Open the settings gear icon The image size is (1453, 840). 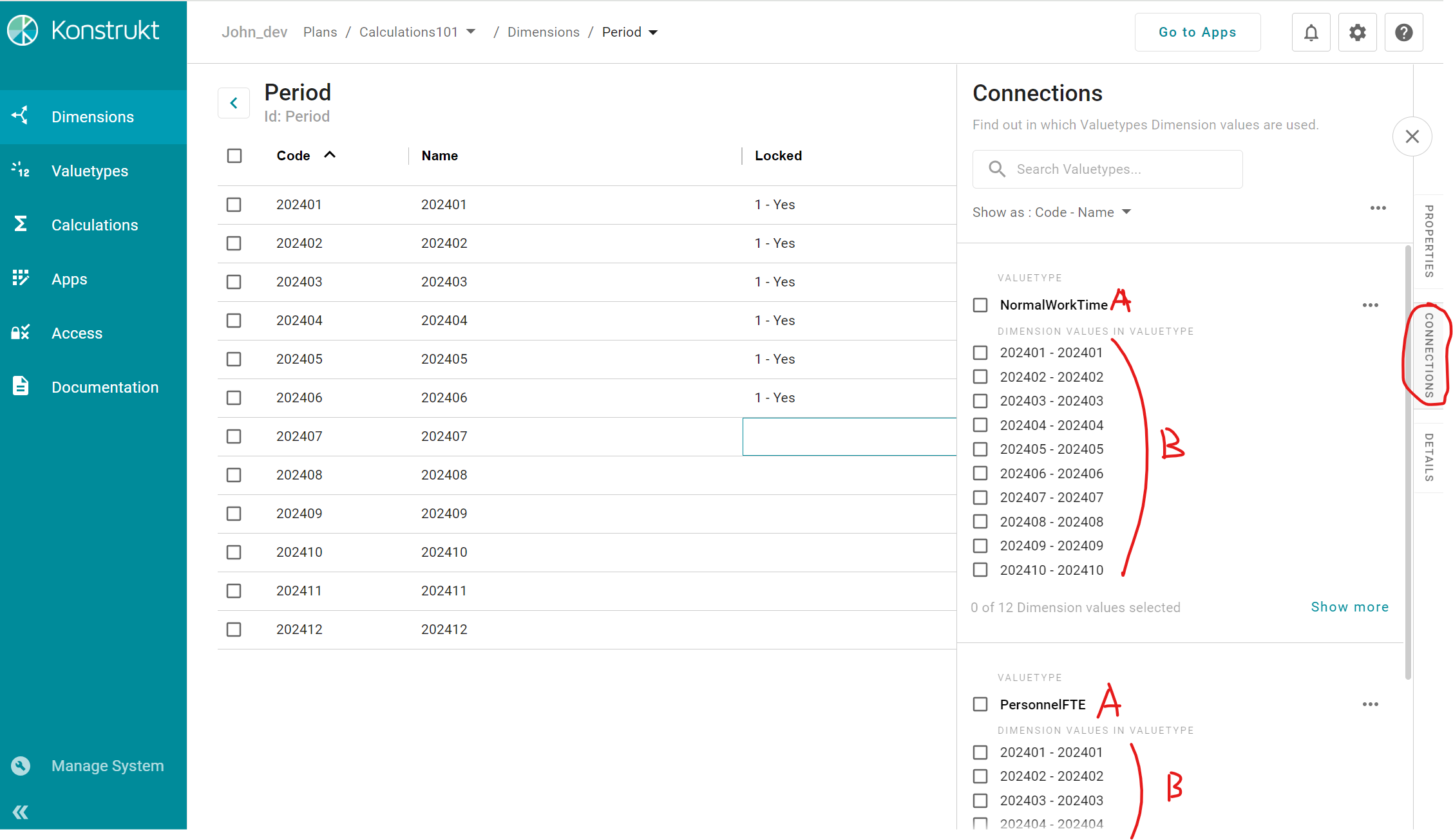tap(1357, 32)
